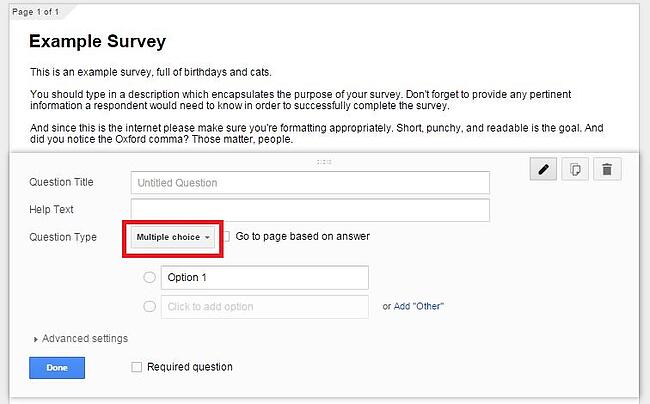650x404 pixels.
Task: Grab the drag handle dots at top
Action: (x=323, y=160)
